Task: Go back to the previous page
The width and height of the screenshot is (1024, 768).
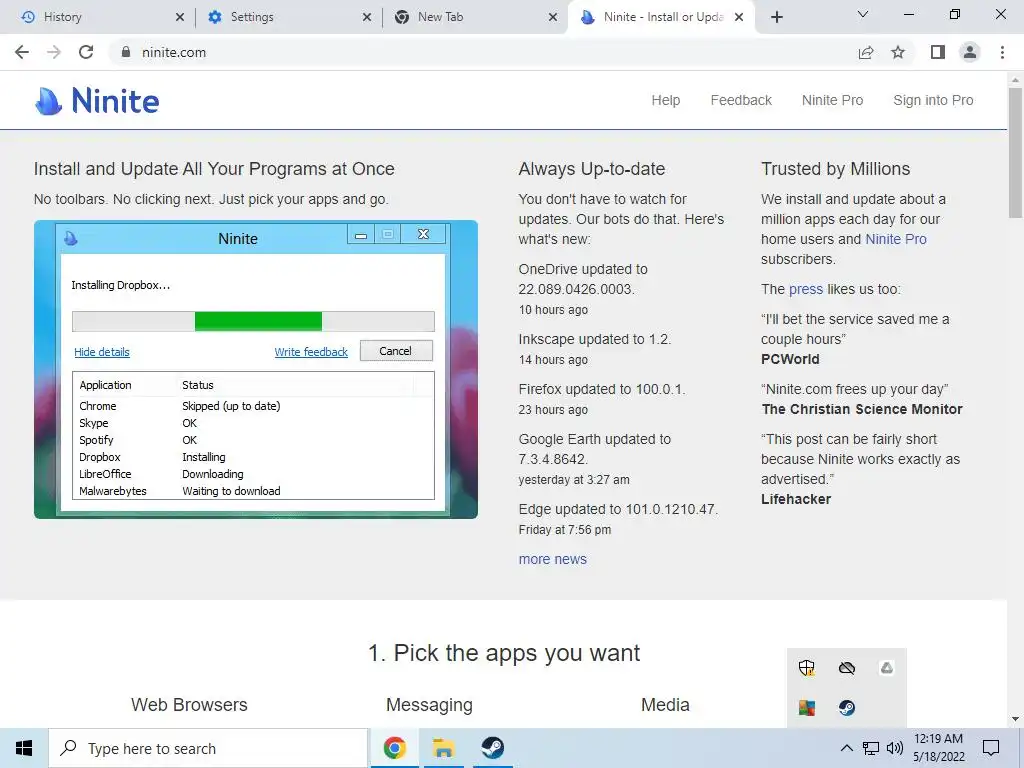Action: pos(22,52)
